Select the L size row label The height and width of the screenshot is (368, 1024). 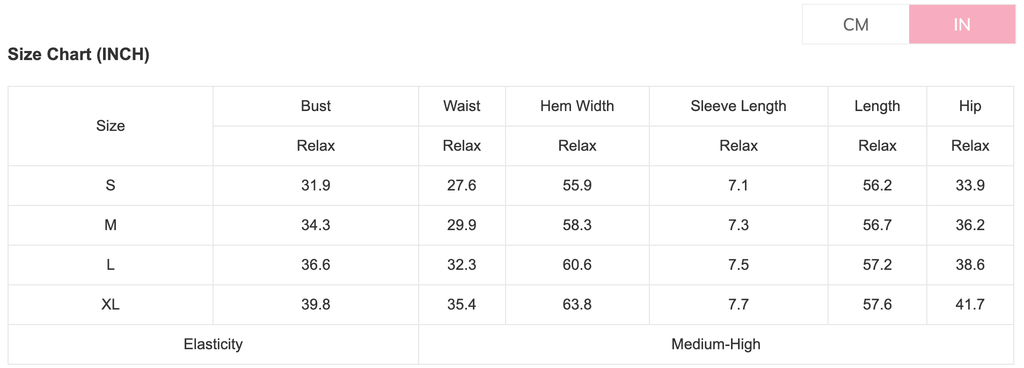(x=110, y=265)
